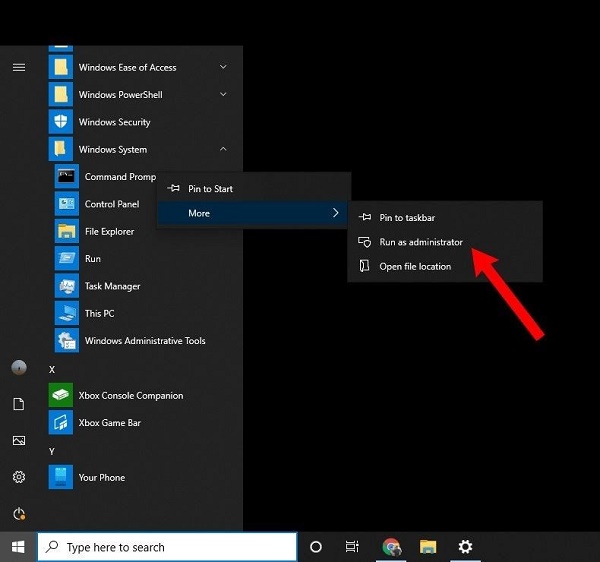Image resolution: width=600 pixels, height=562 pixels.
Task: Choose Pin to taskbar option
Action: [x=407, y=217]
